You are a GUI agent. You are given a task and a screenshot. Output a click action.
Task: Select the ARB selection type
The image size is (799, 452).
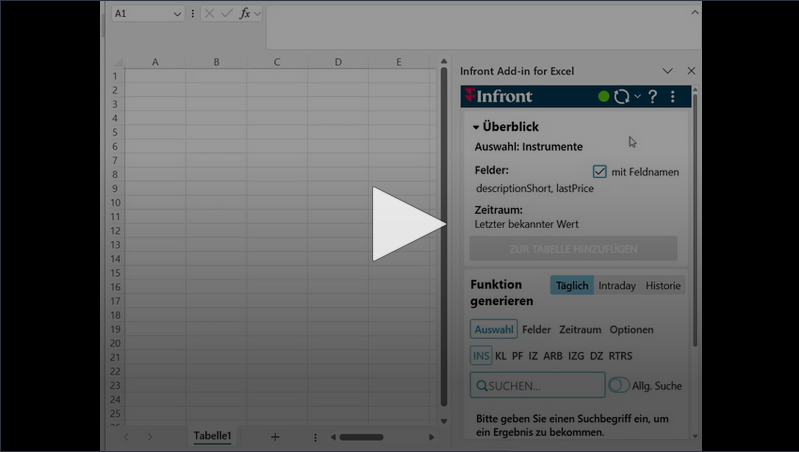click(553, 356)
